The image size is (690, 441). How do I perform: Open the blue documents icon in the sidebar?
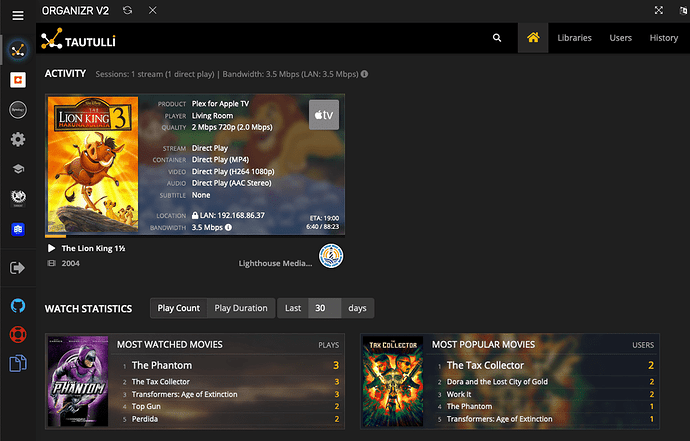pyautogui.click(x=18, y=364)
